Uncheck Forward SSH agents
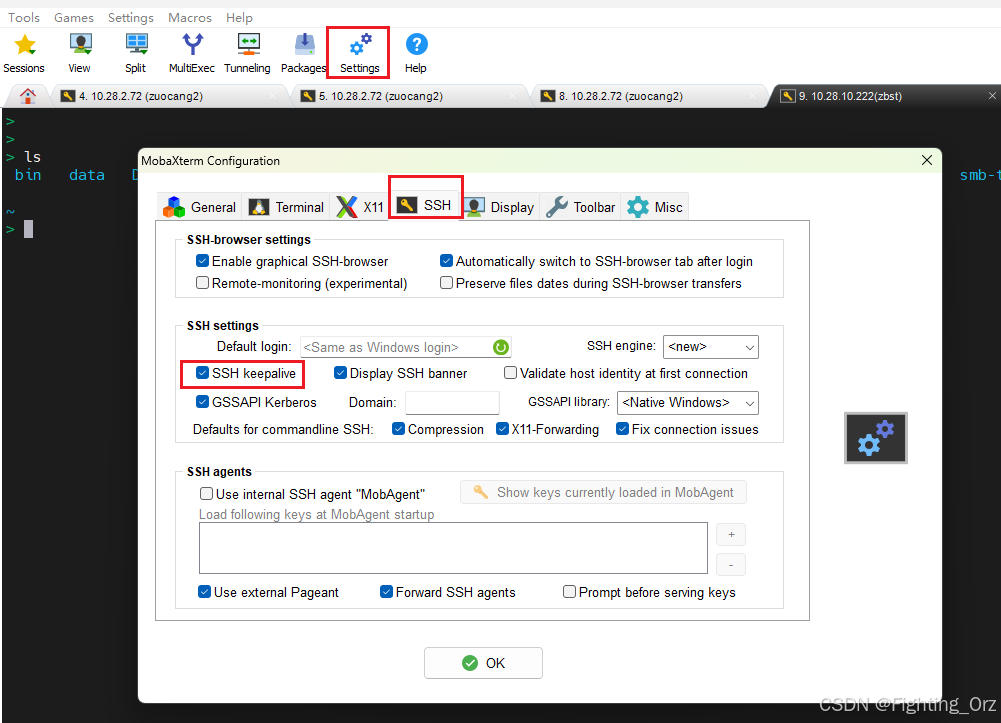 click(x=386, y=591)
